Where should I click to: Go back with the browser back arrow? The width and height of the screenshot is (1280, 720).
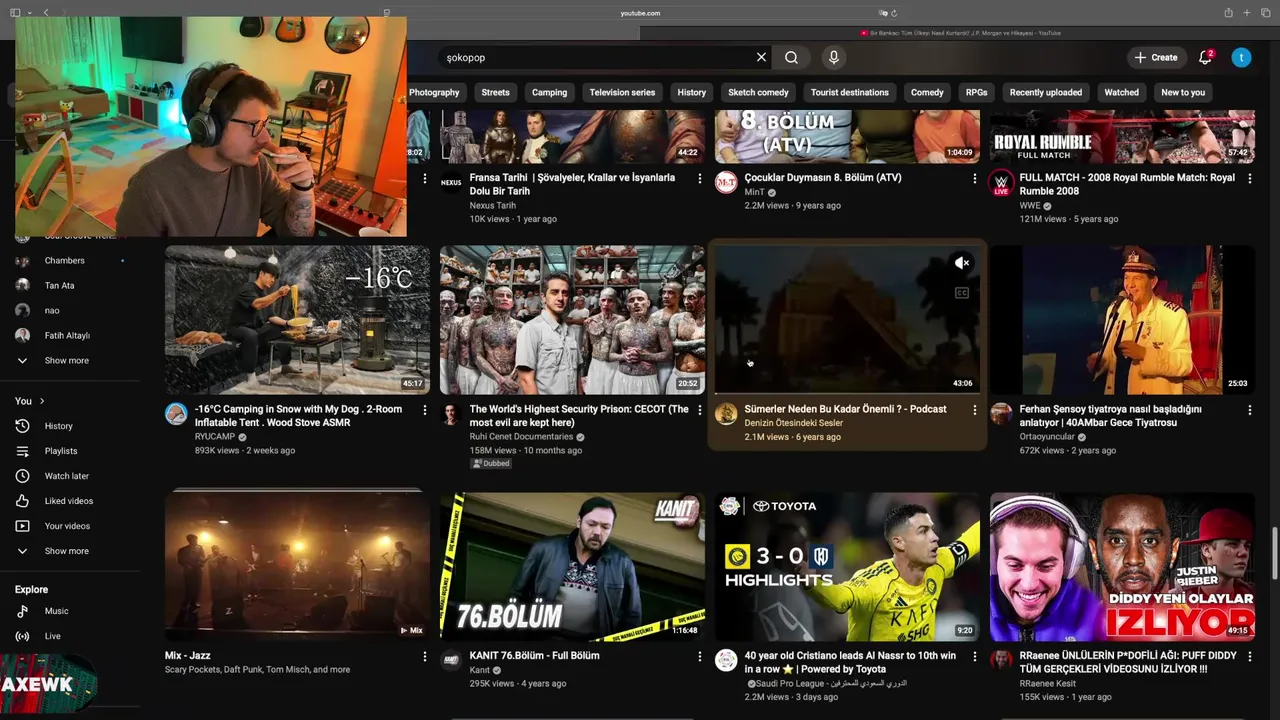coord(46,12)
